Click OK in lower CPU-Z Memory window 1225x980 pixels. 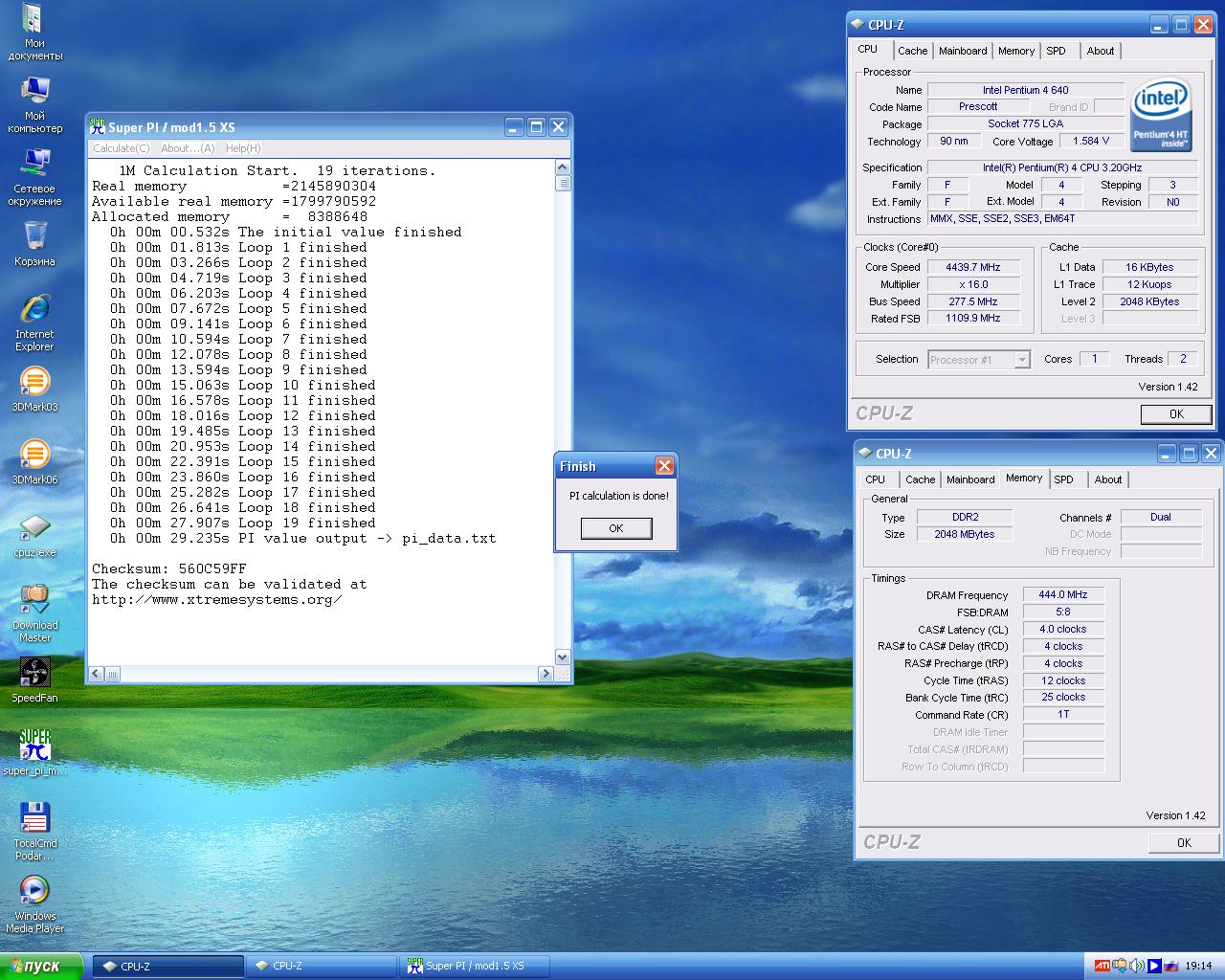pos(1184,843)
